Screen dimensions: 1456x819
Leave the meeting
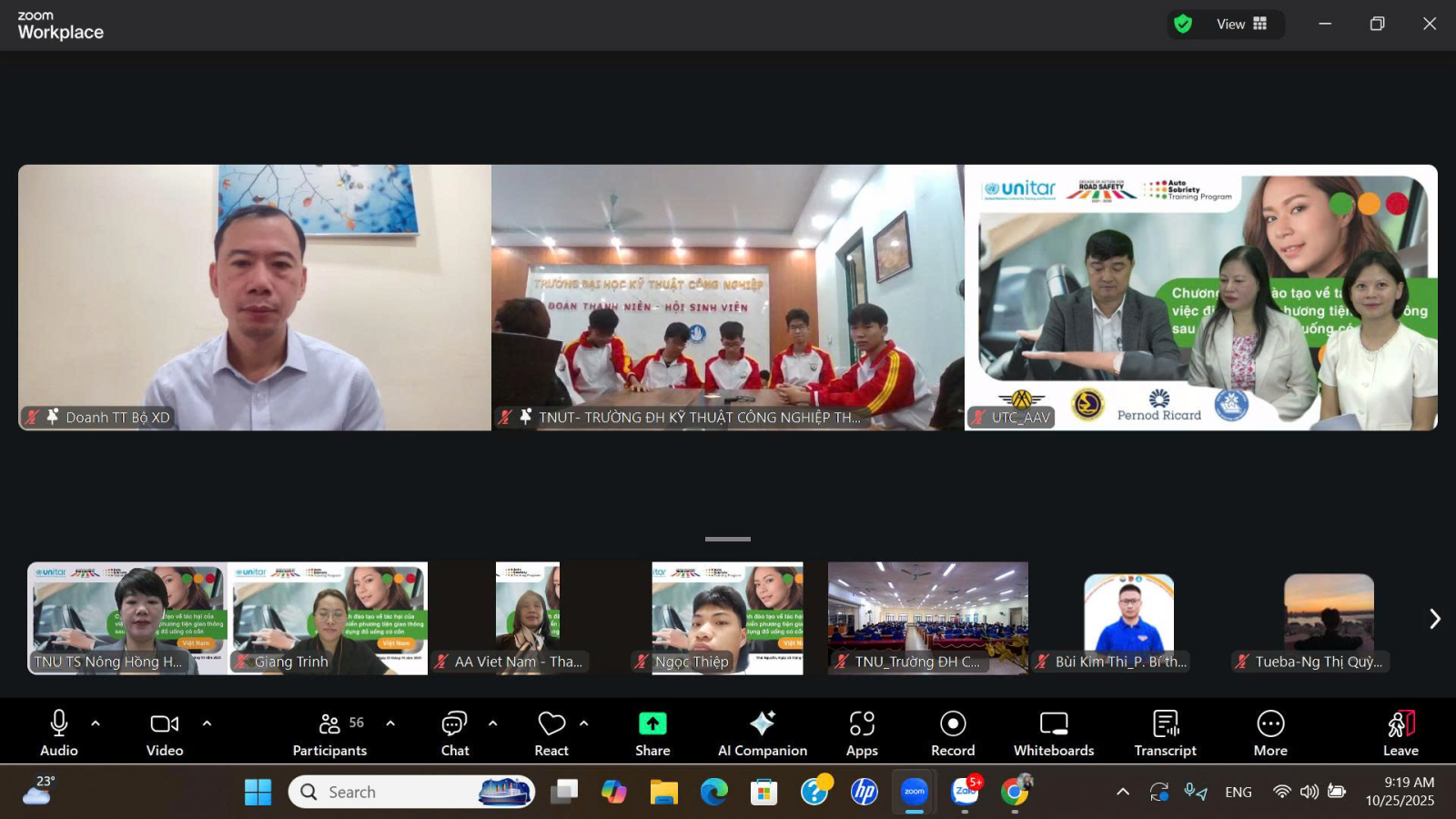tap(1400, 733)
